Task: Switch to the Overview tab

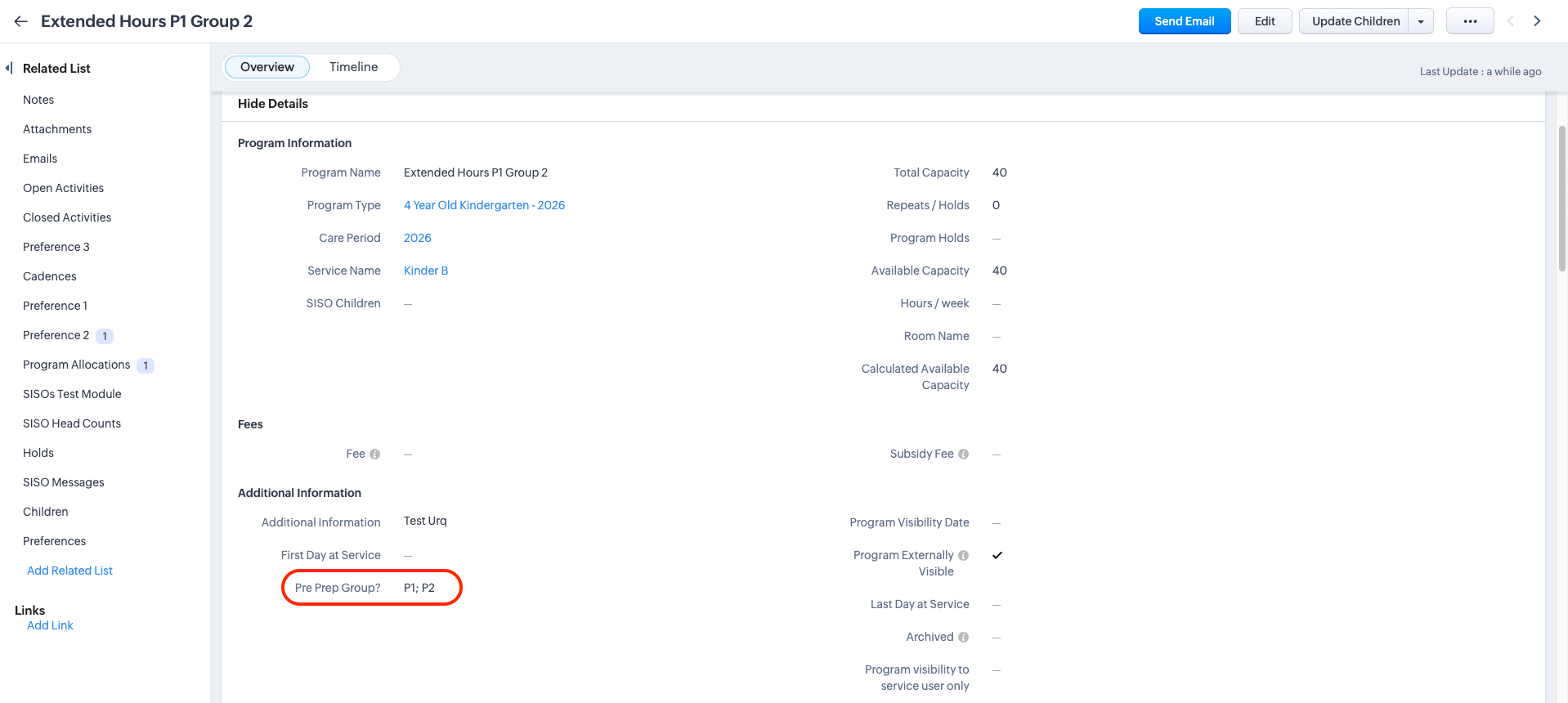Action: click(267, 67)
